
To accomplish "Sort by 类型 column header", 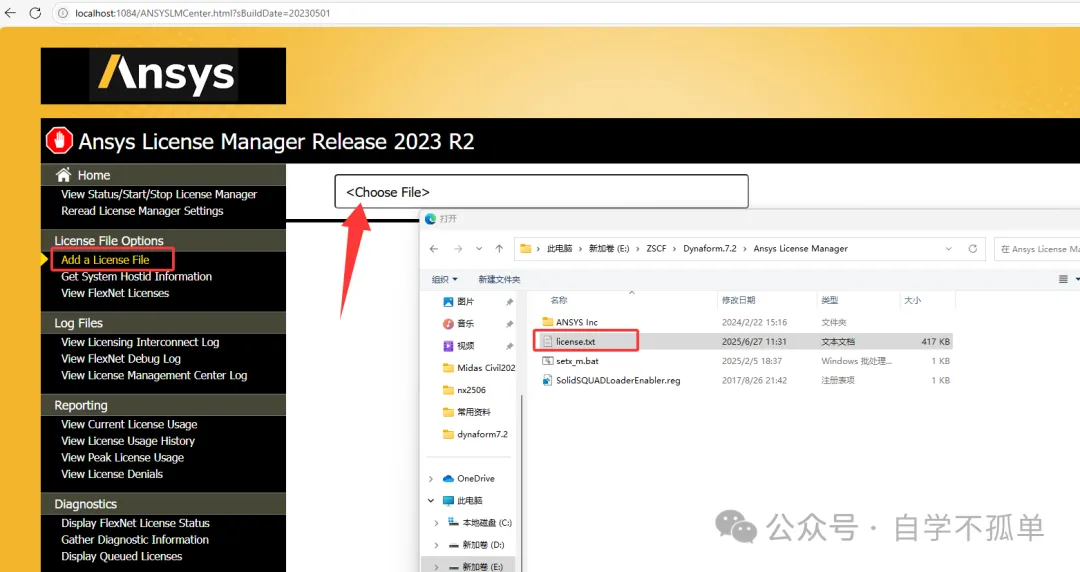I will tap(830, 300).
